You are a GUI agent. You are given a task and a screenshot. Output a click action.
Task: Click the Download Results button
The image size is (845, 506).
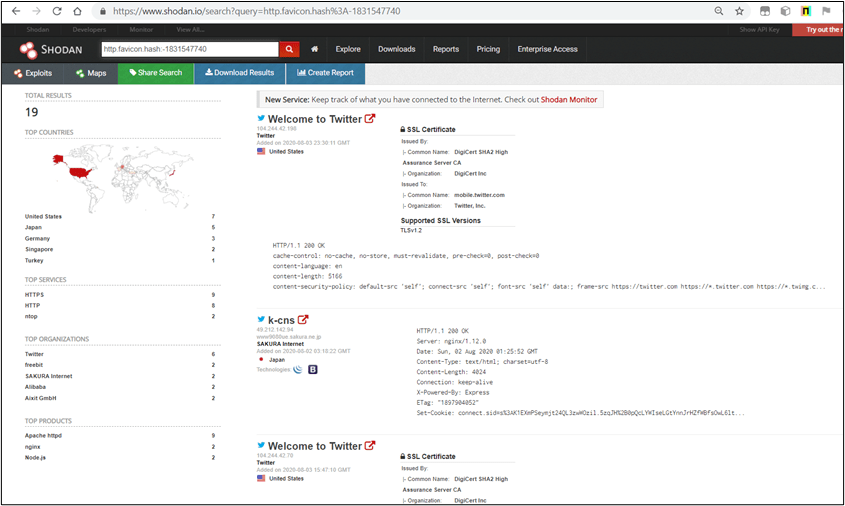(239, 73)
